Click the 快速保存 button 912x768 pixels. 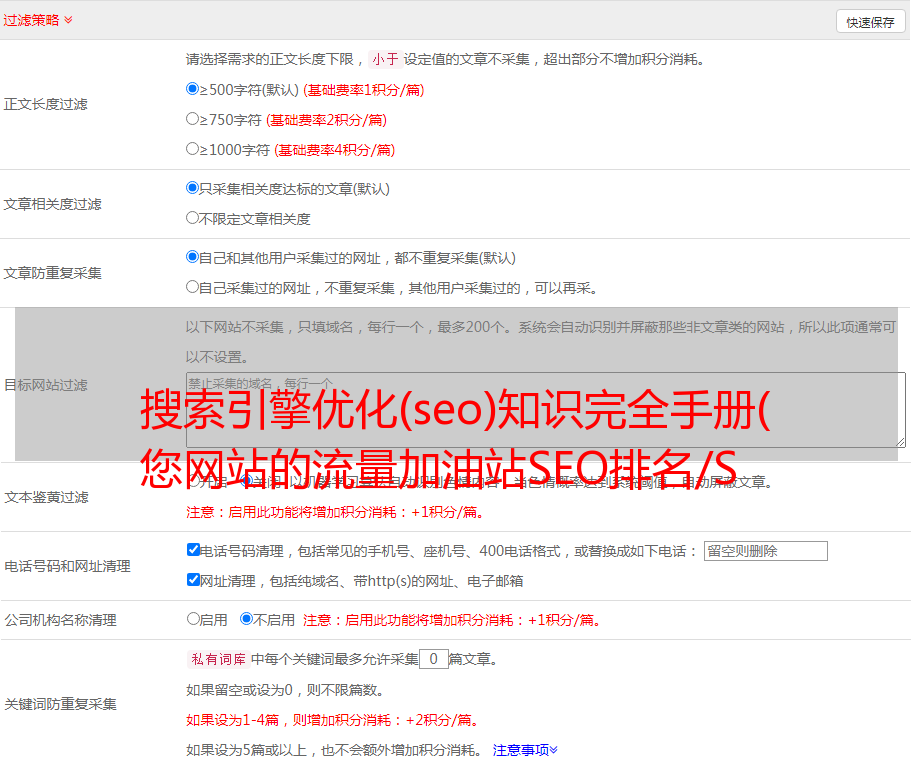click(x=870, y=22)
